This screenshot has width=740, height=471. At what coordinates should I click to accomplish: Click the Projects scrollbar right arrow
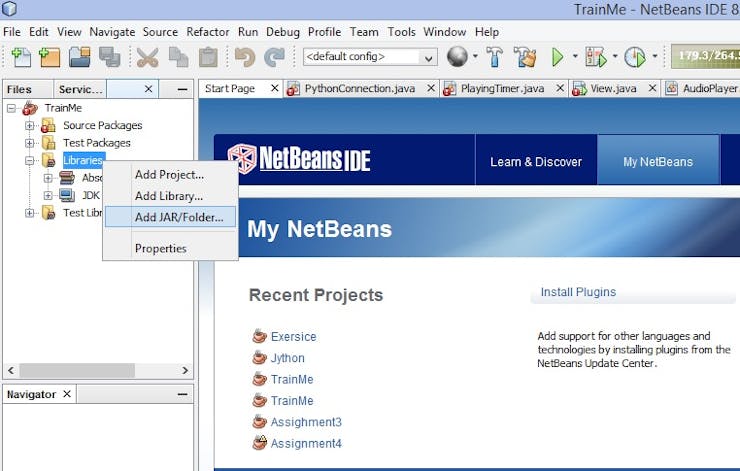[x=185, y=370]
